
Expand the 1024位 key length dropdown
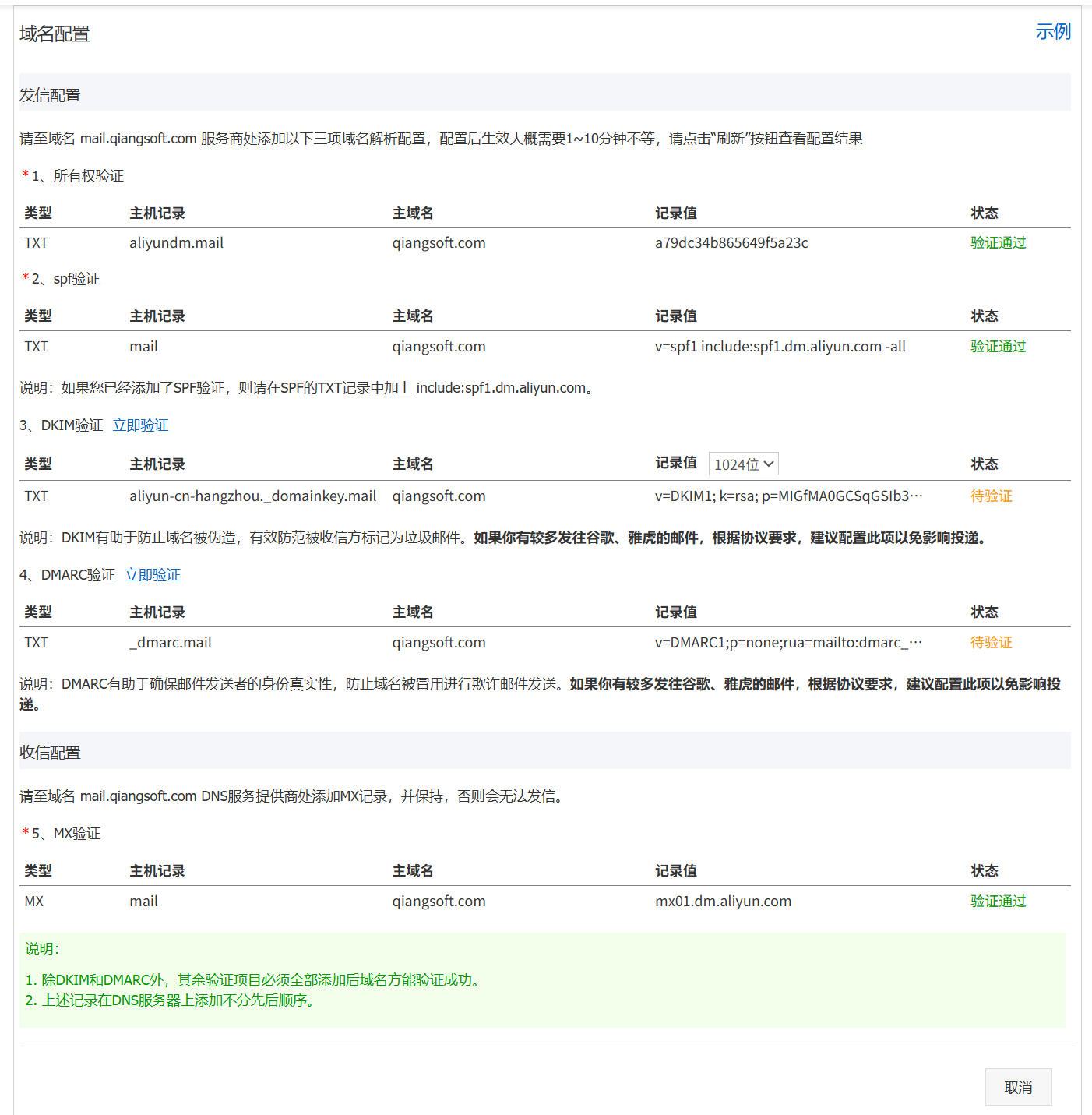(x=743, y=464)
